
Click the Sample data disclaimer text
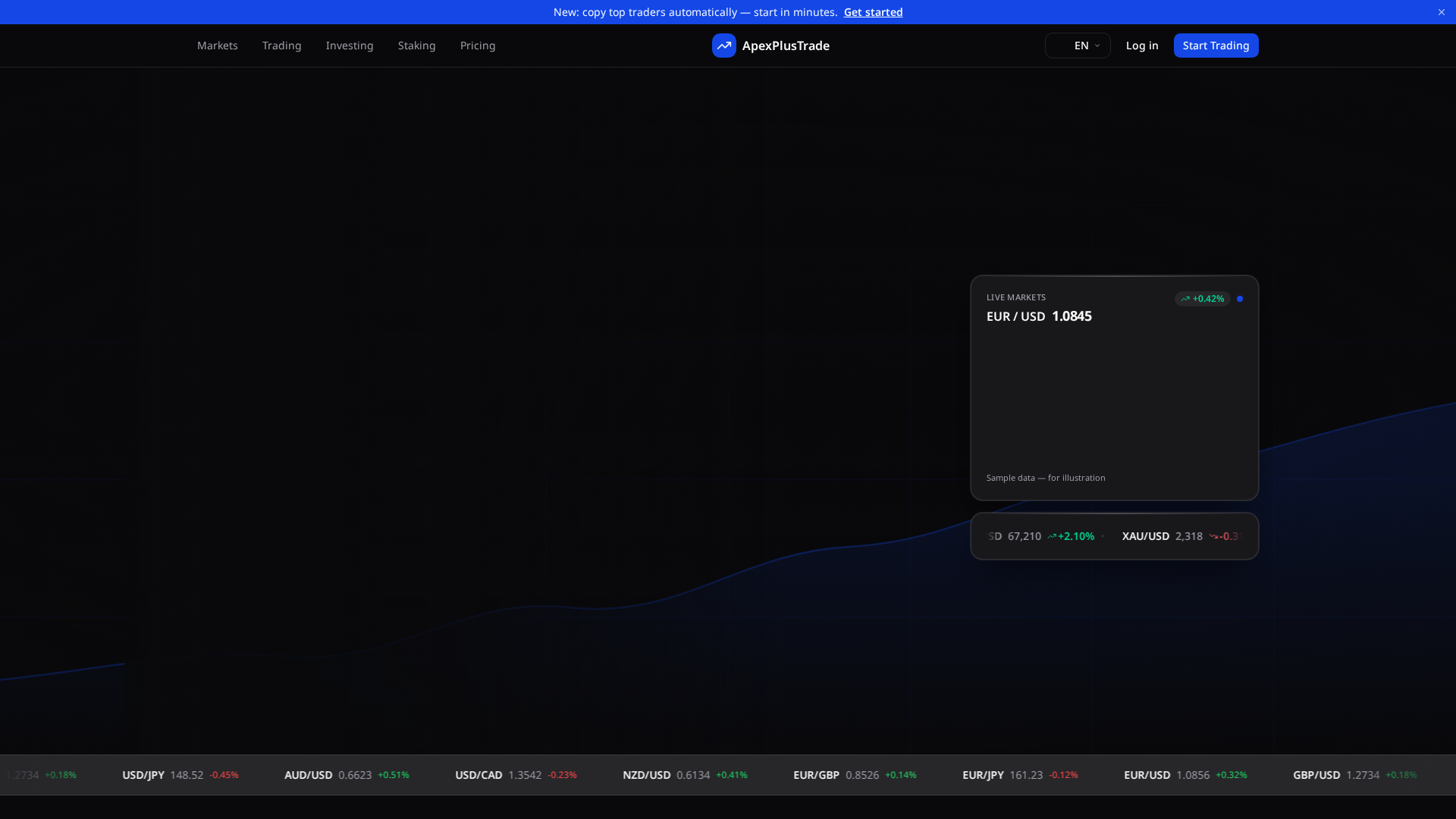pyautogui.click(x=1046, y=478)
